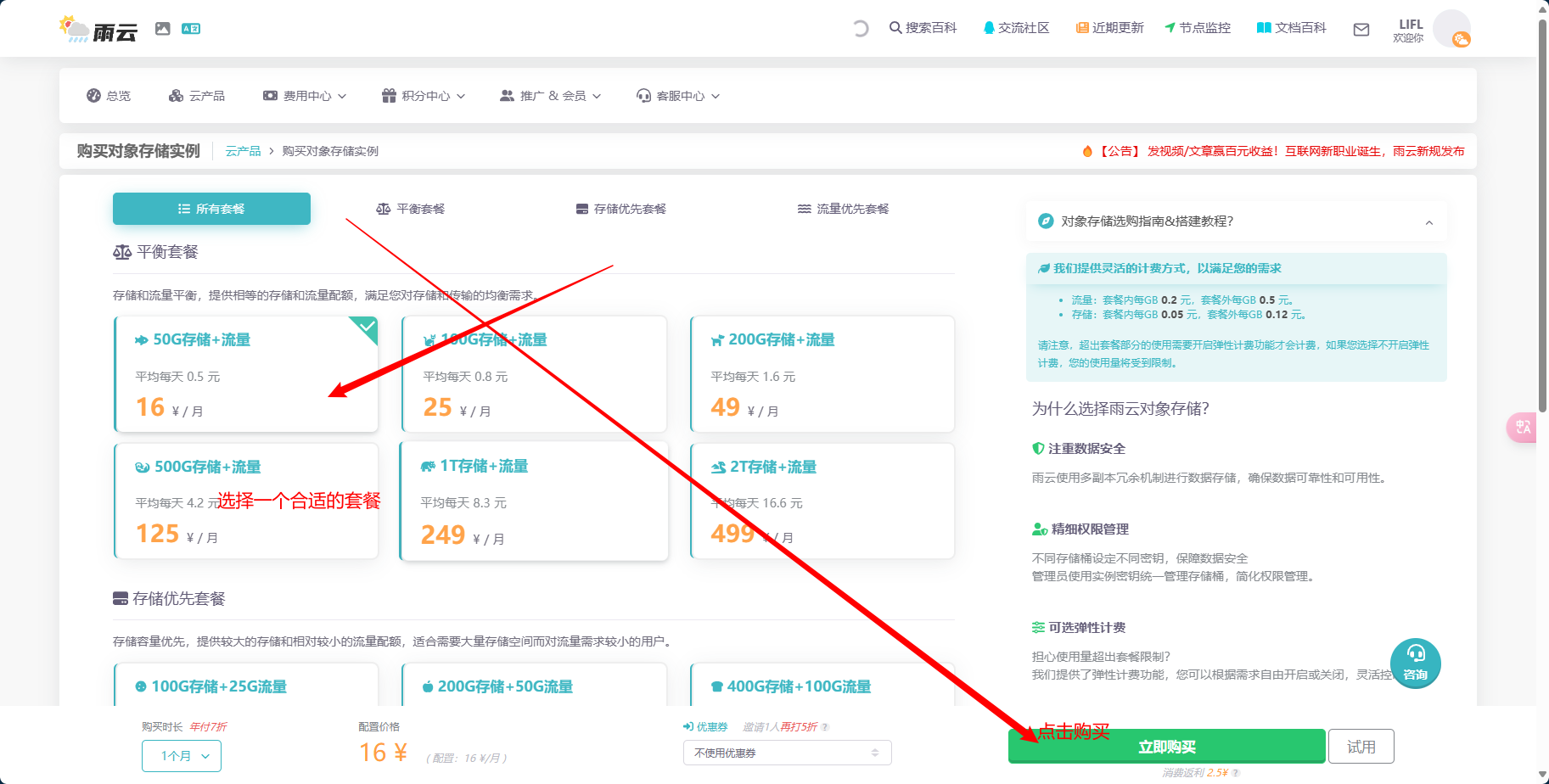Open the 购买时长 1个月 dropdown
Screen dimensions: 1549x784
click(182, 756)
